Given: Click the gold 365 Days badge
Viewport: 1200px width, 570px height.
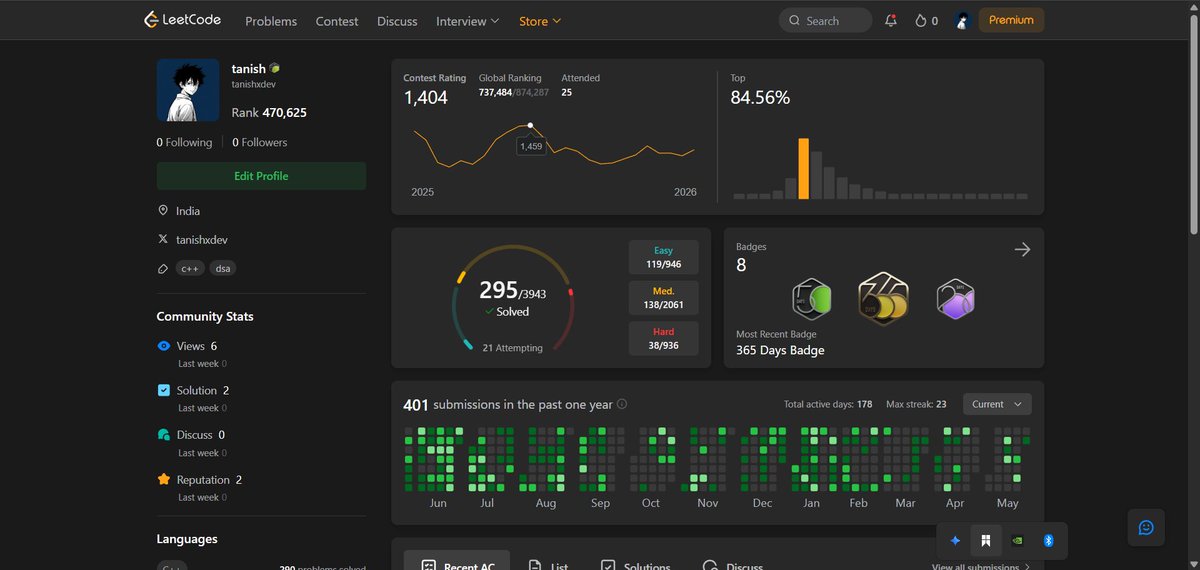Looking at the screenshot, I should point(884,297).
